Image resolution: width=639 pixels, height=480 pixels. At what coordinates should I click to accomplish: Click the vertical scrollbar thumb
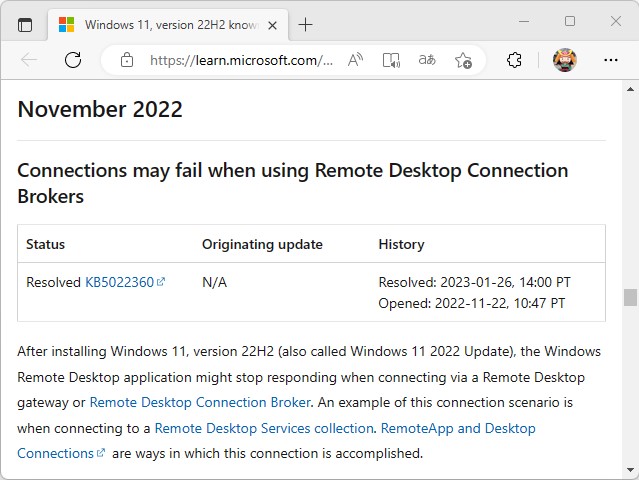coord(630,297)
